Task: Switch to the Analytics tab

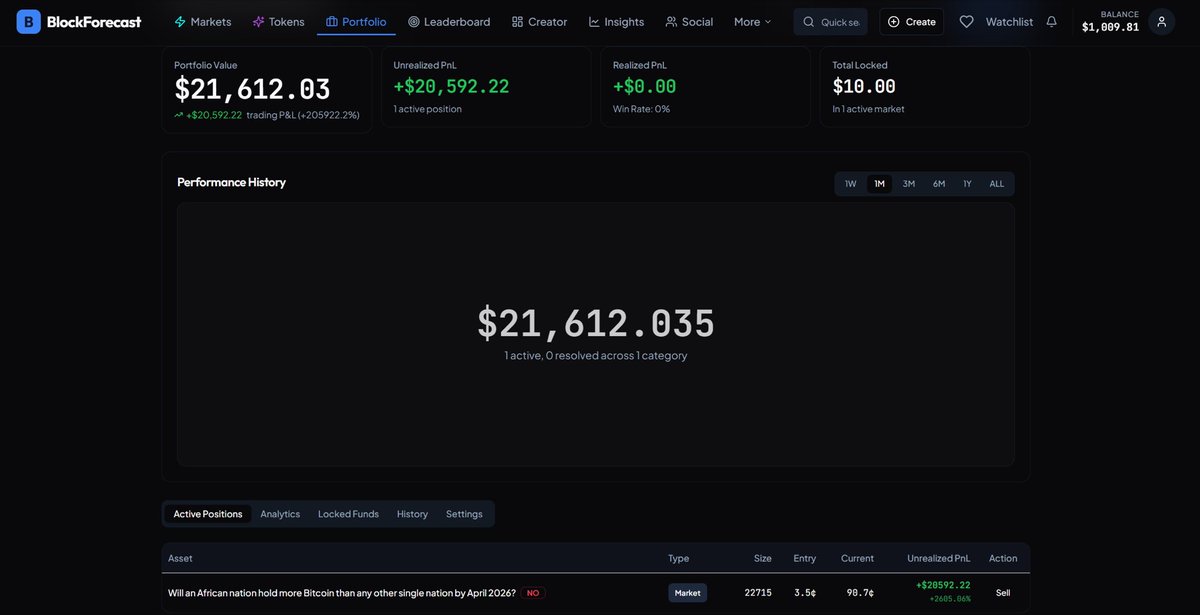Action: (x=280, y=514)
